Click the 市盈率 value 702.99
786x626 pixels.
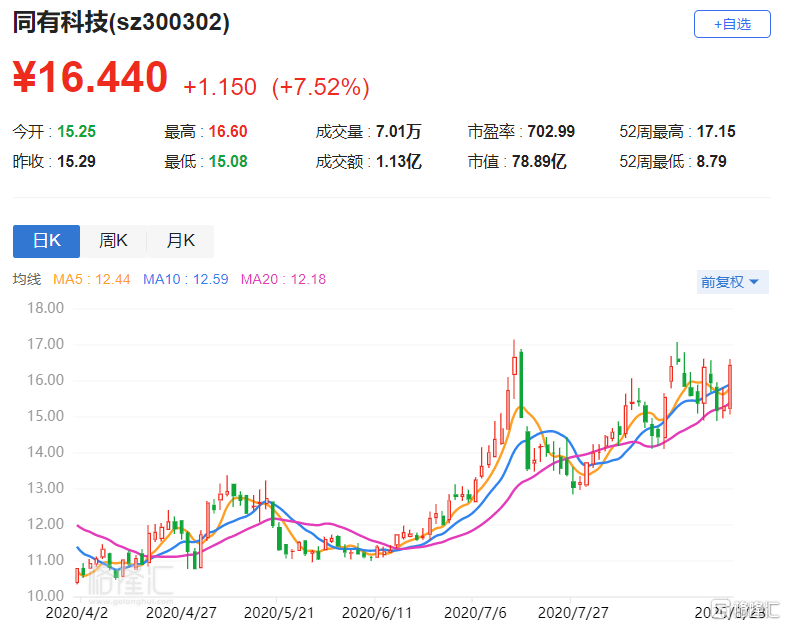click(x=551, y=132)
